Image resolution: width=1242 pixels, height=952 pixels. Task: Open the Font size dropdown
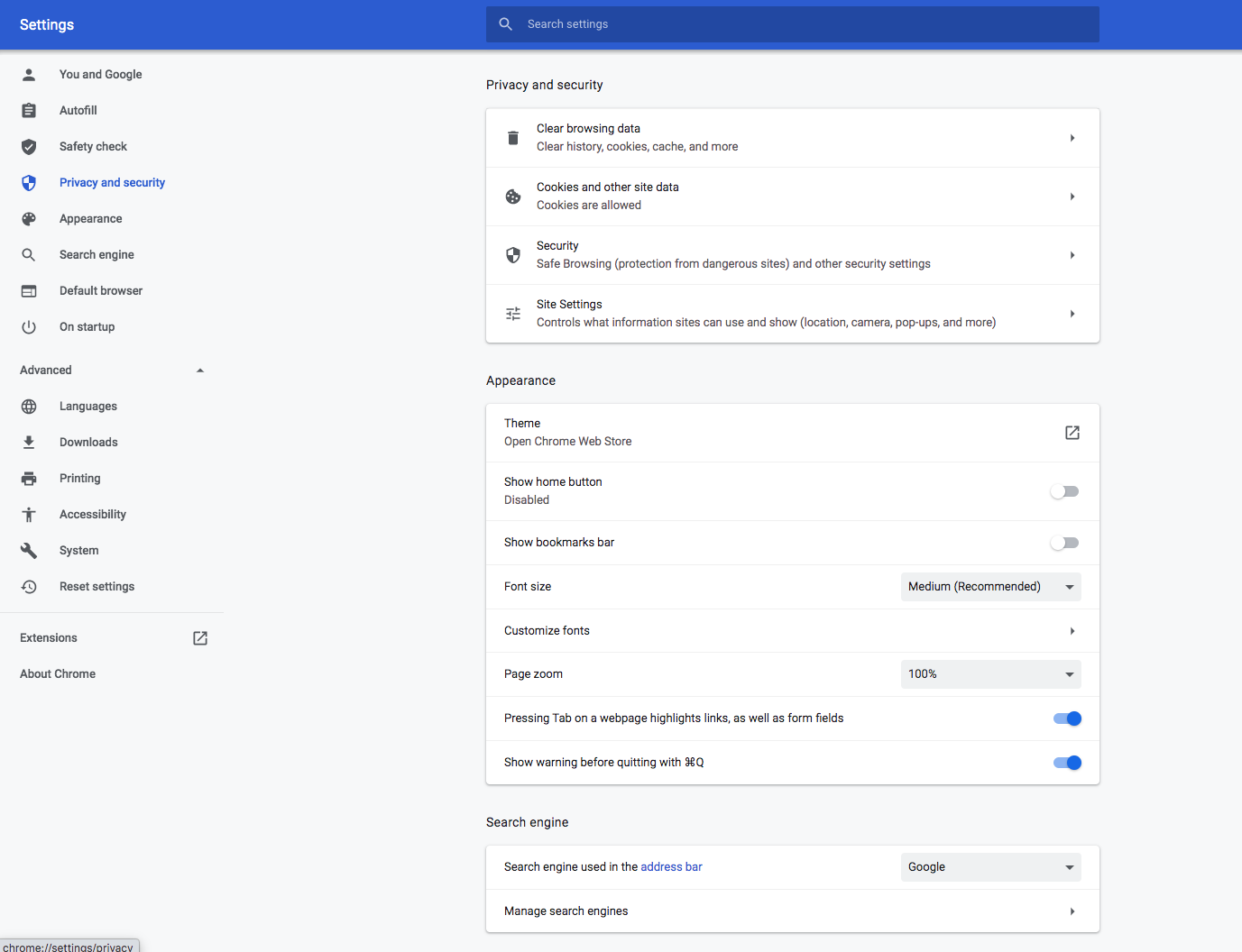click(x=991, y=587)
